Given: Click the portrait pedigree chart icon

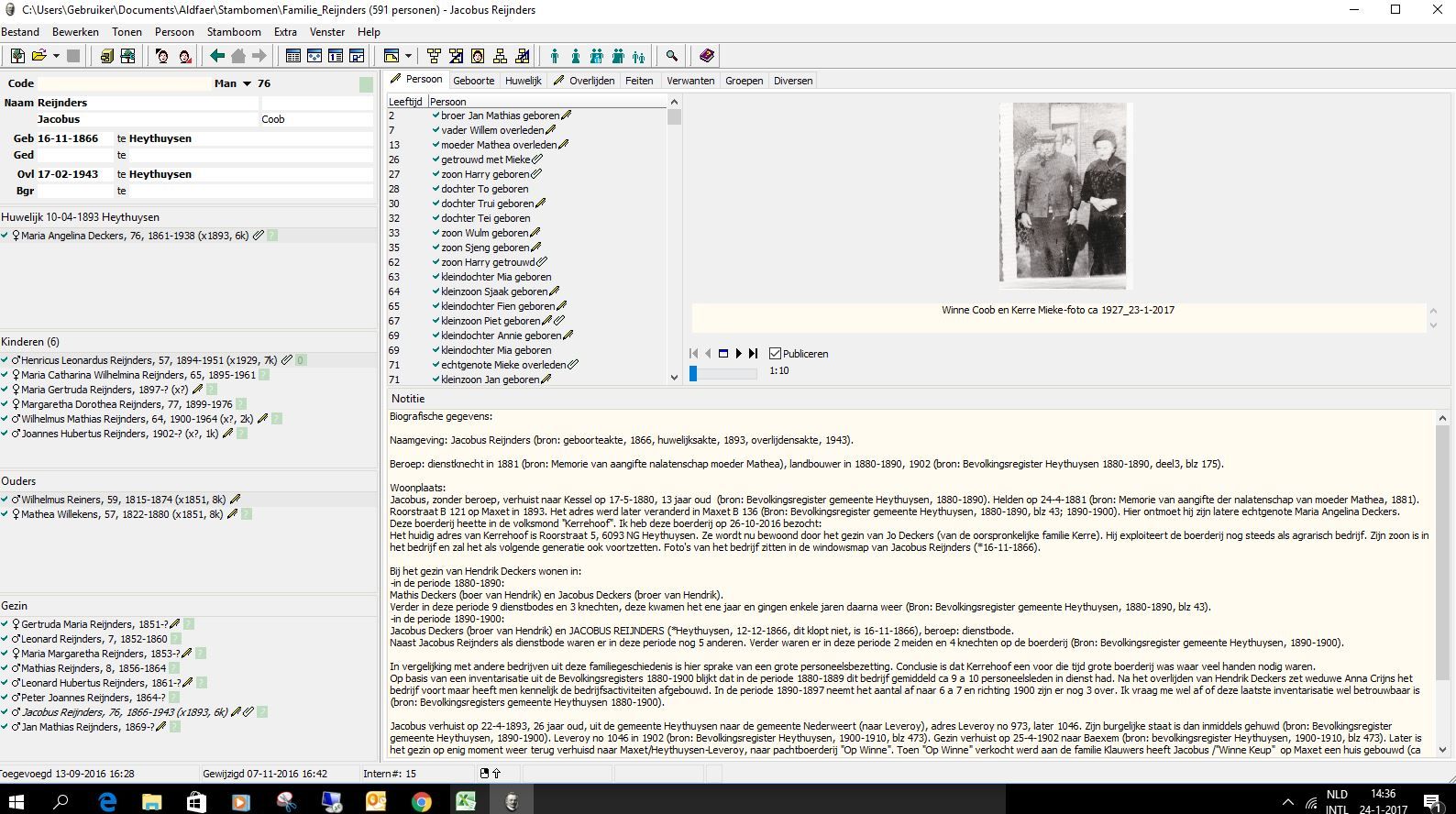Looking at the screenshot, I should pos(478,56).
